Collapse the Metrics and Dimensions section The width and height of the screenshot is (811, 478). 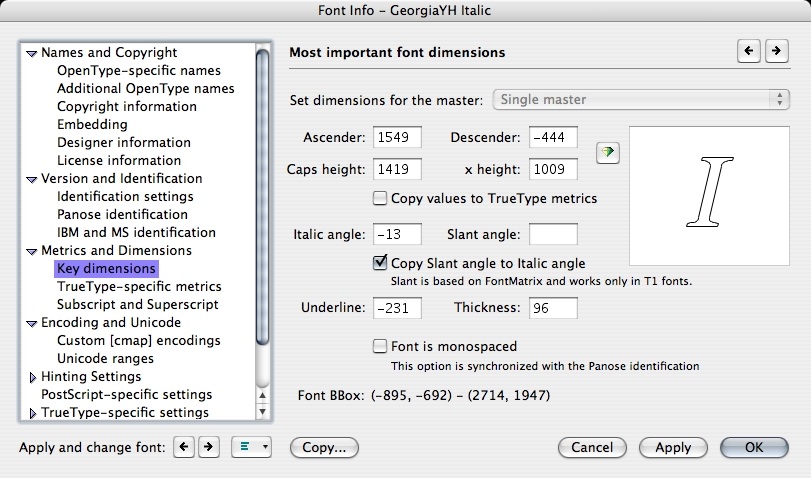tap(32, 251)
